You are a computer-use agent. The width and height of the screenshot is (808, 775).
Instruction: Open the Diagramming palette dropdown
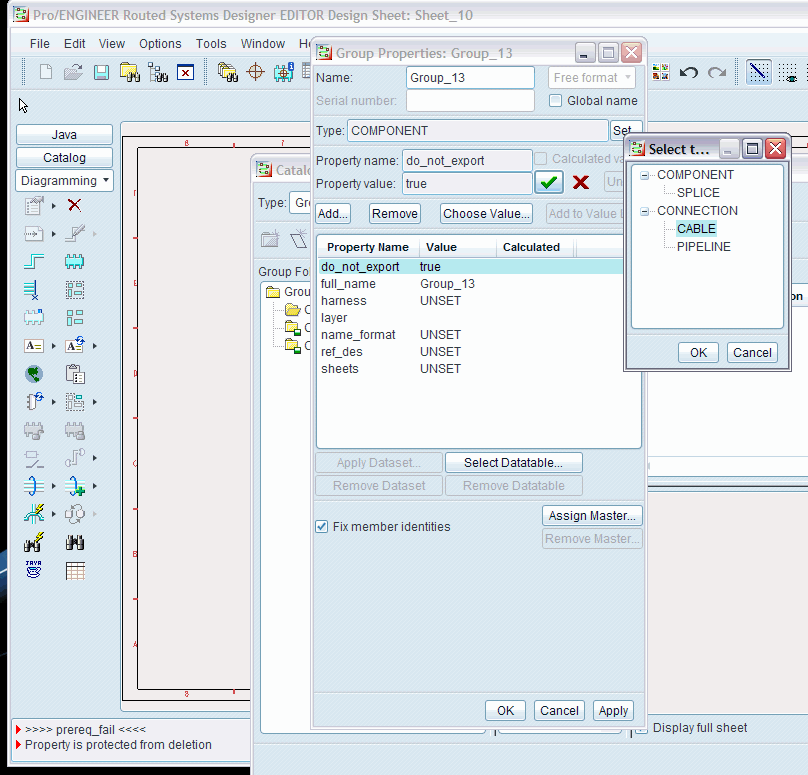64,181
